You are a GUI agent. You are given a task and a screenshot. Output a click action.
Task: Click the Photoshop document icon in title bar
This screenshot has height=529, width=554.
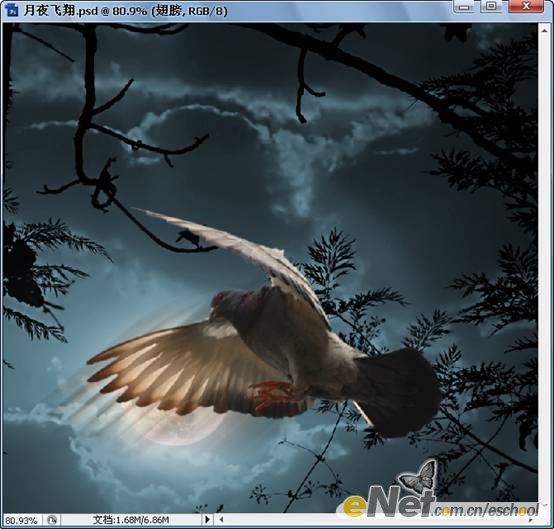12,11
